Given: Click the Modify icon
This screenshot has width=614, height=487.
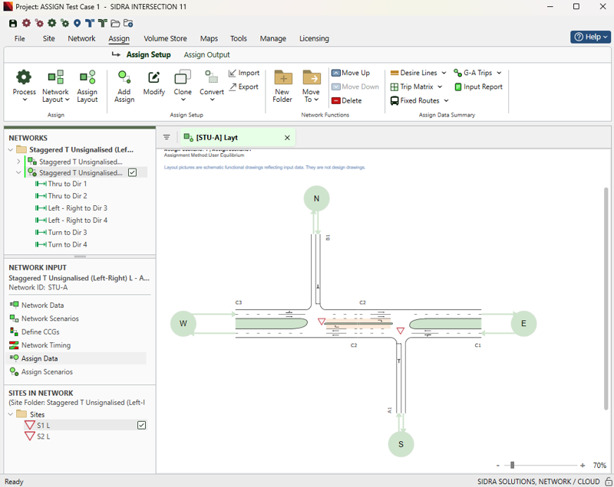Looking at the screenshot, I should [x=154, y=77].
